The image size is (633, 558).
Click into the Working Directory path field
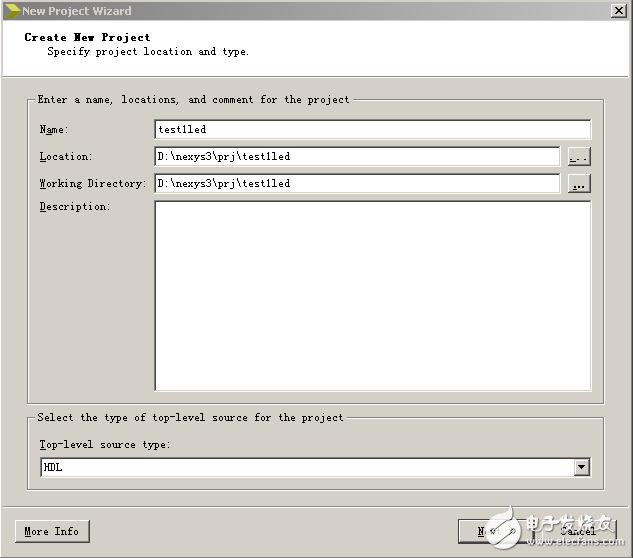[x=357, y=183]
